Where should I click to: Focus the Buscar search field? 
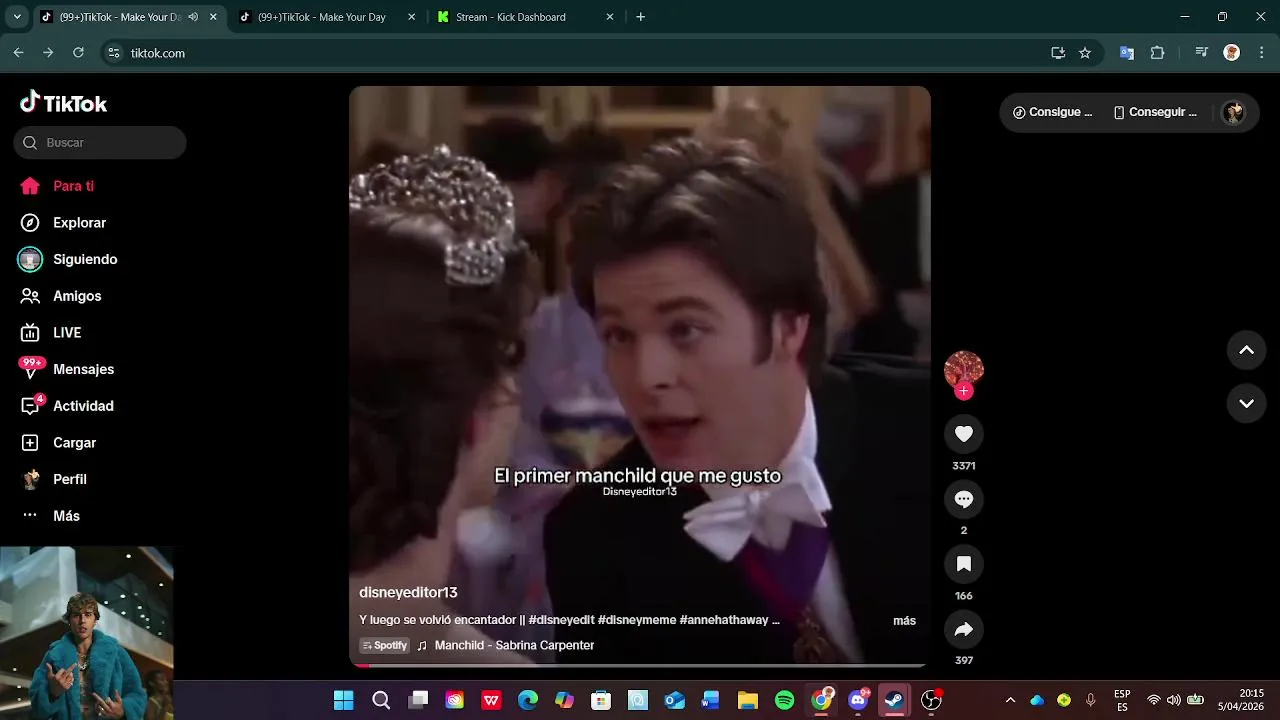[100, 142]
